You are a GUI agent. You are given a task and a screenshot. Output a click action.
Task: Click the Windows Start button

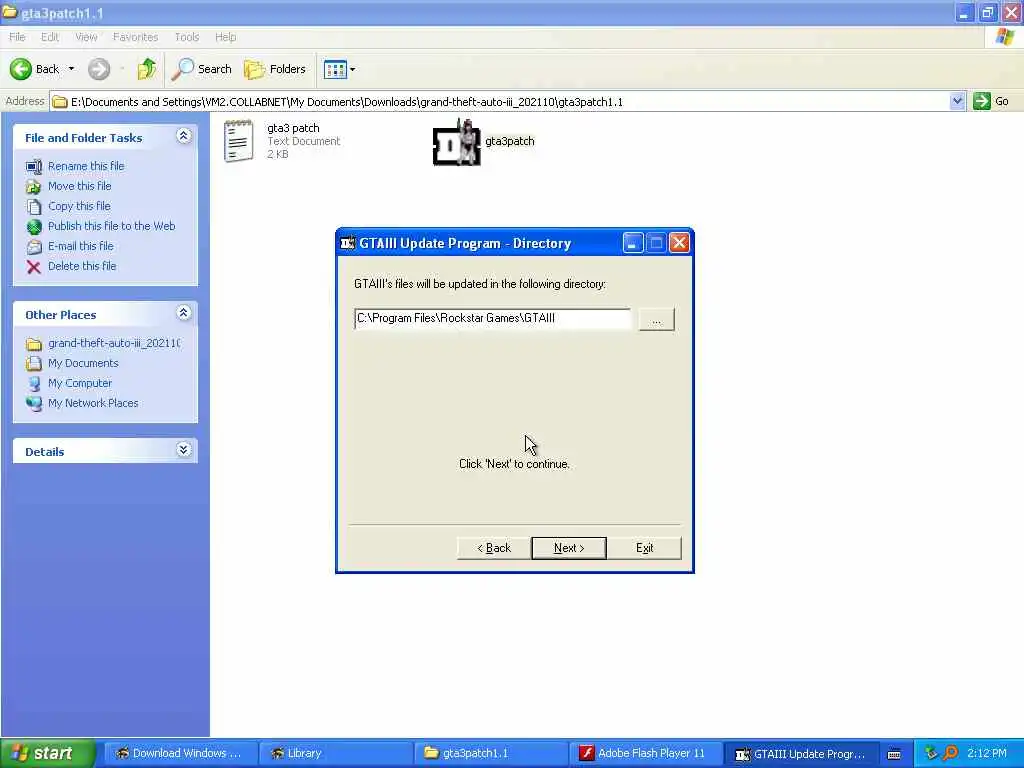coord(47,753)
